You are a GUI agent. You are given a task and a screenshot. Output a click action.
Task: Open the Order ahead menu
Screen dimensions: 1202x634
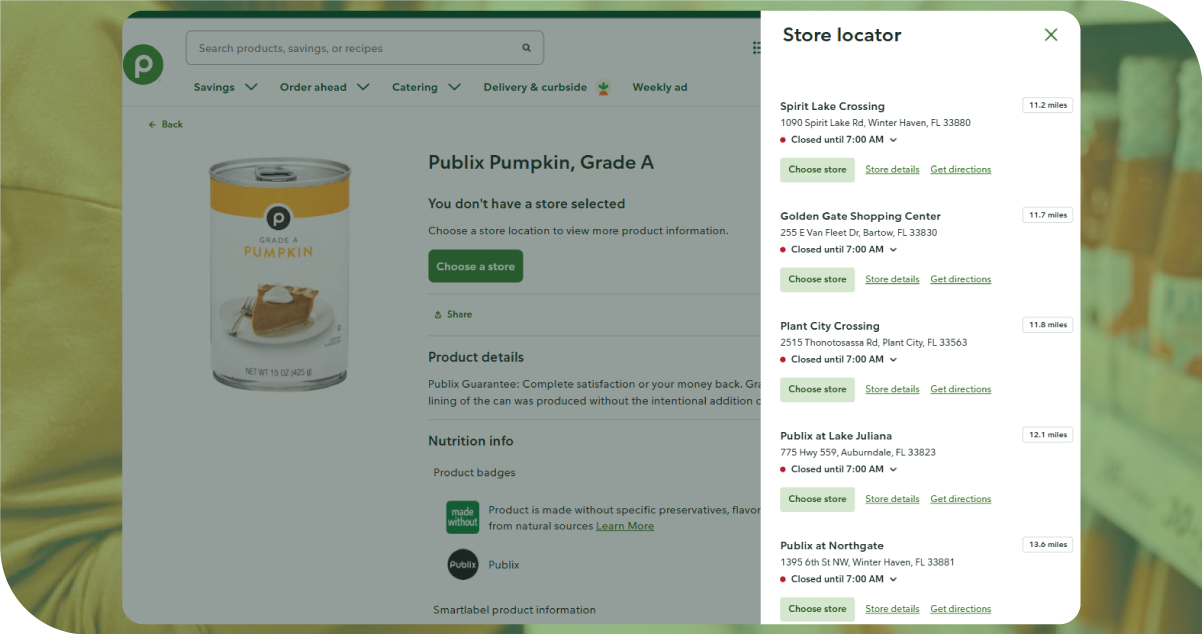(324, 87)
